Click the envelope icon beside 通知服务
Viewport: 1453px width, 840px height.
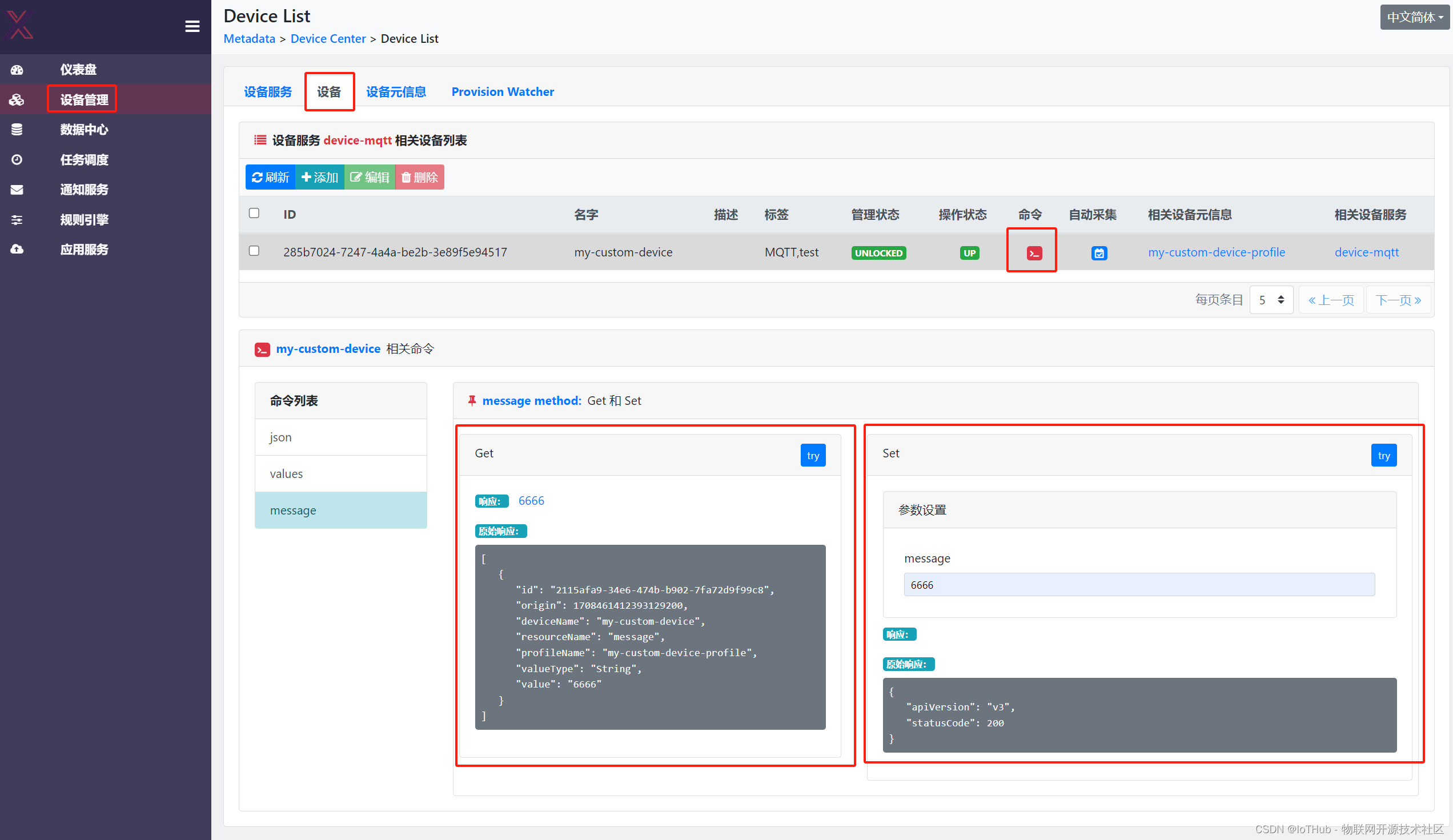pyautogui.click(x=17, y=190)
